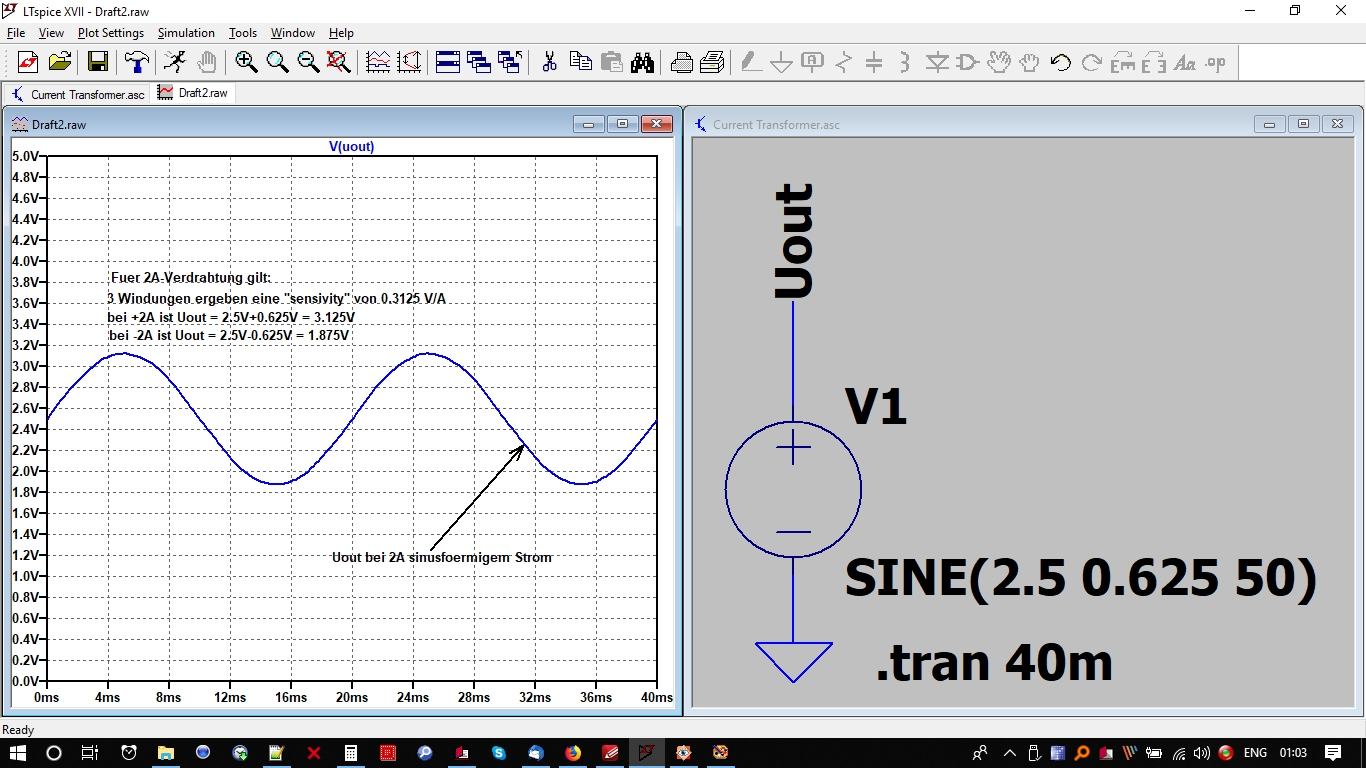Viewport: 1366px width, 768px height.
Task: Select the Draft2.raw tab
Action: [194, 93]
